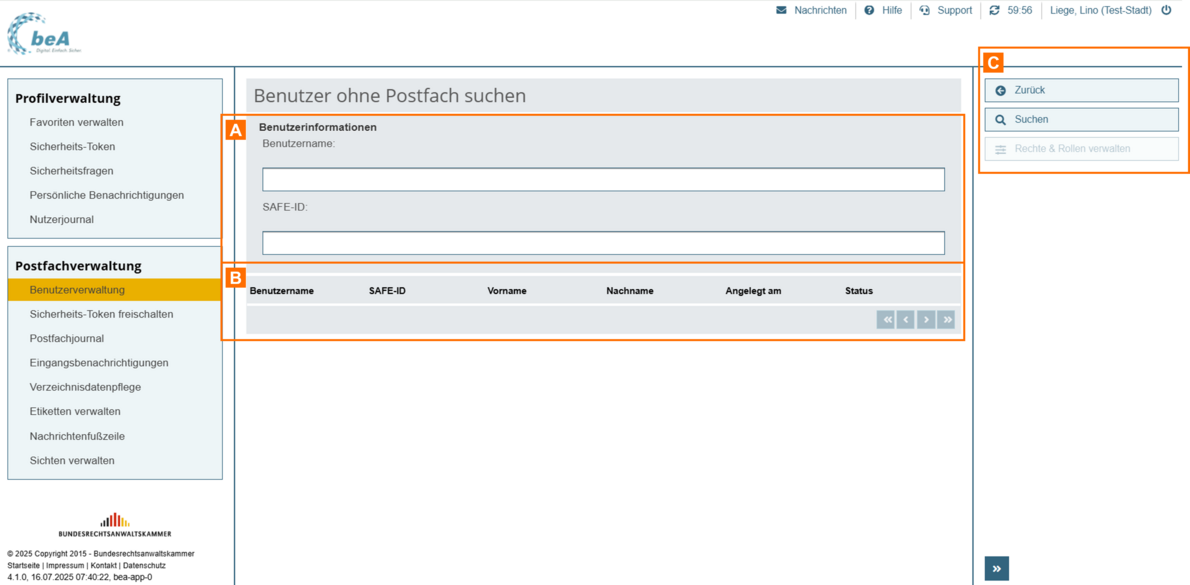Collapse the right sidebar with double-arrow button

[x=996, y=568]
